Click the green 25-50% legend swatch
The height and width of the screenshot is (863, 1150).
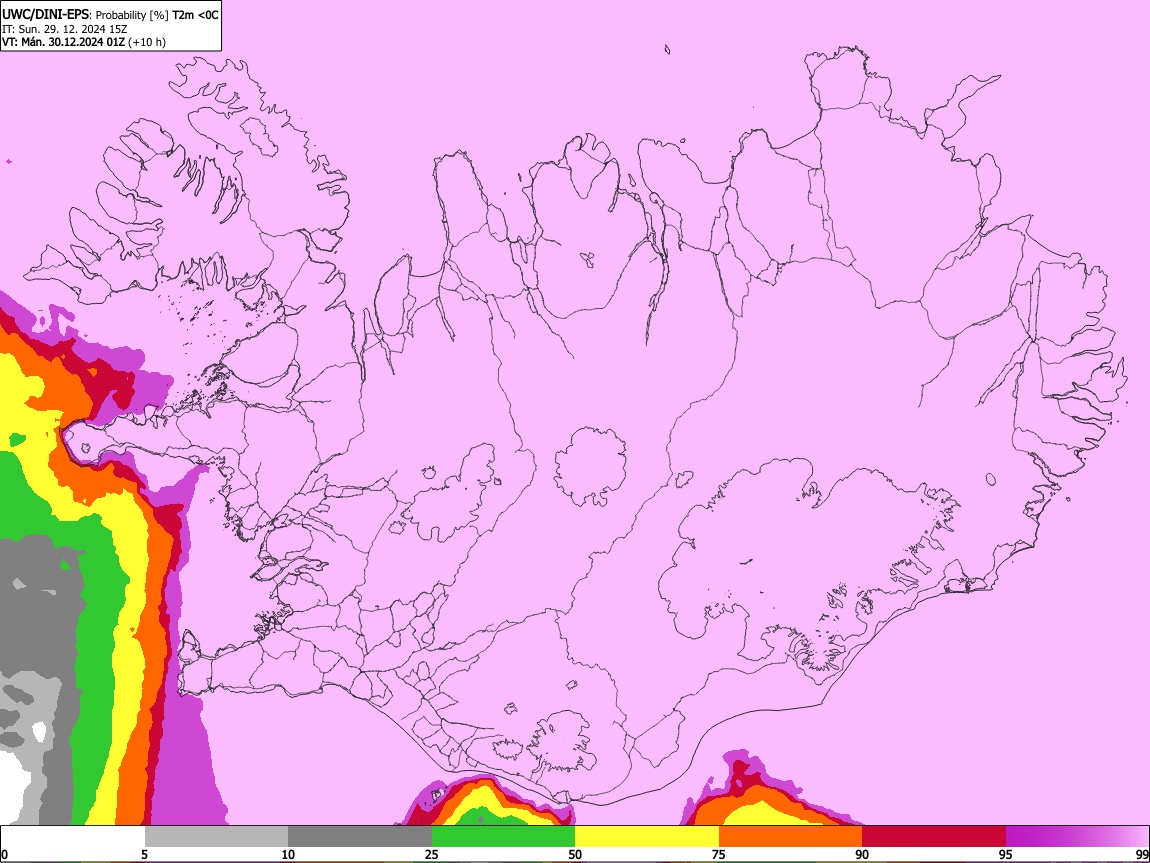pos(503,837)
